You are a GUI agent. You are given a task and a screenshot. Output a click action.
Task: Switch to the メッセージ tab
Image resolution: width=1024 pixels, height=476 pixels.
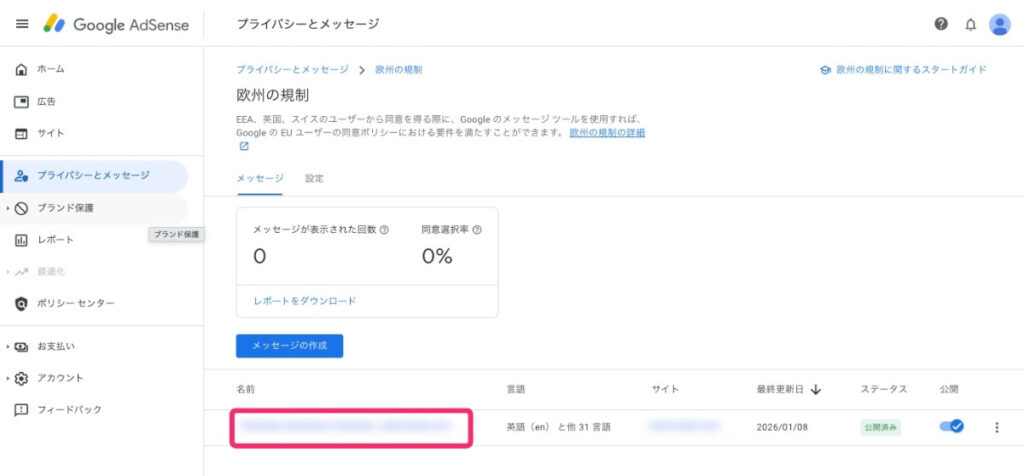260,178
